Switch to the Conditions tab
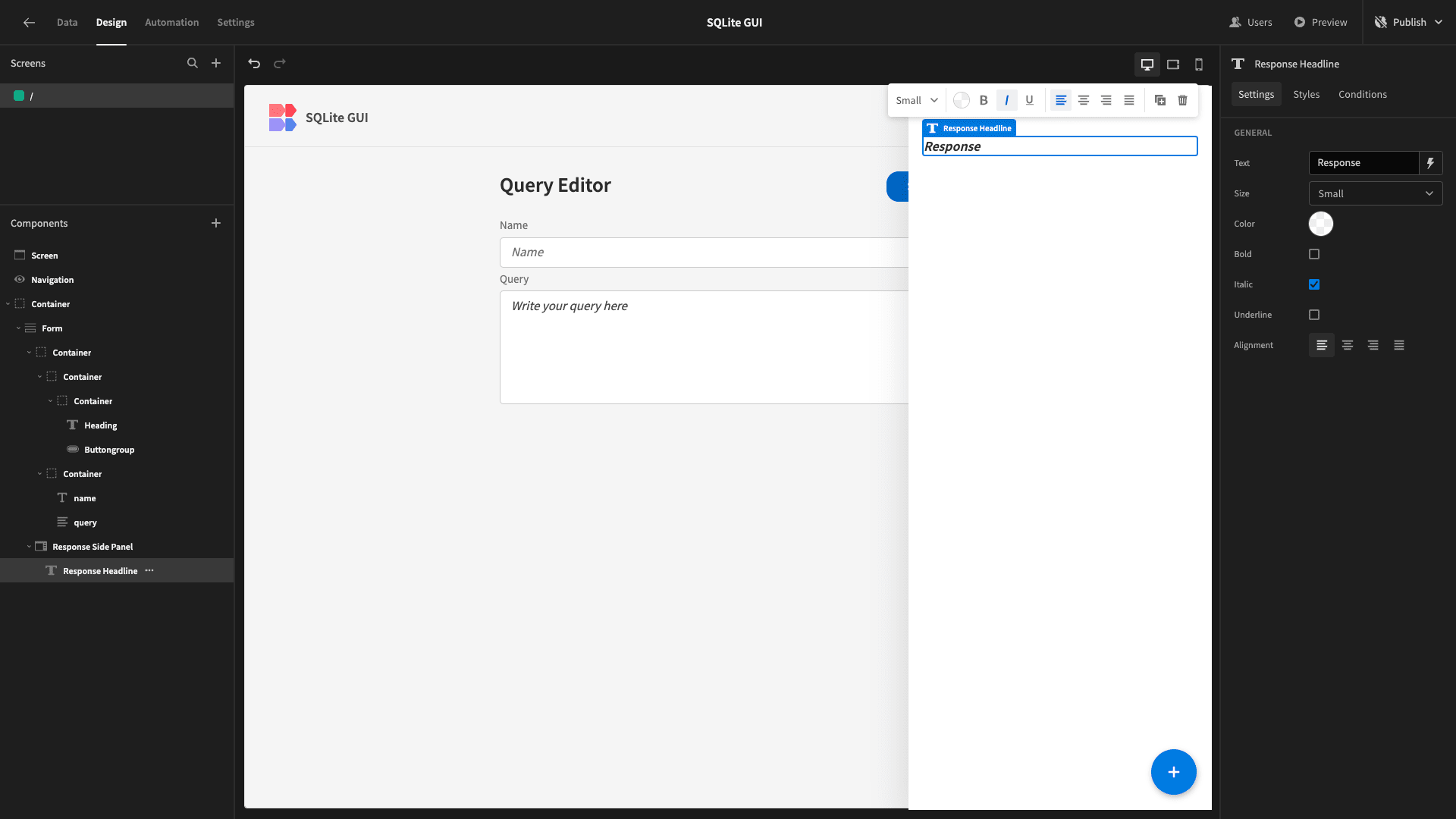The width and height of the screenshot is (1456, 819). pyautogui.click(x=1363, y=95)
